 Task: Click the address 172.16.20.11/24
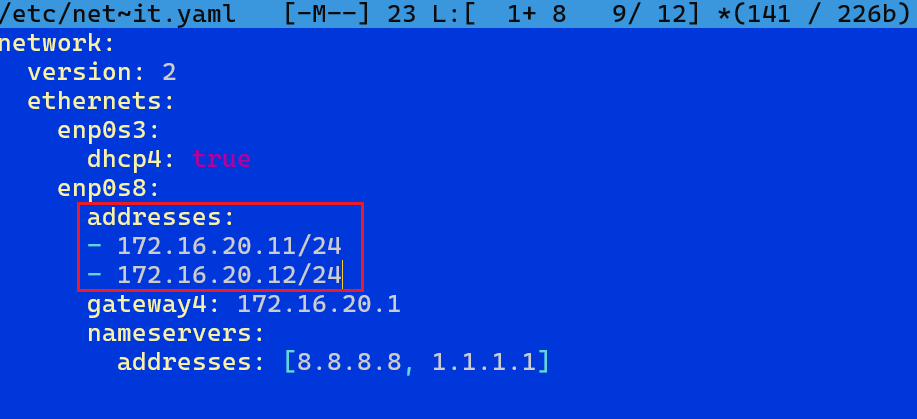pos(229,246)
